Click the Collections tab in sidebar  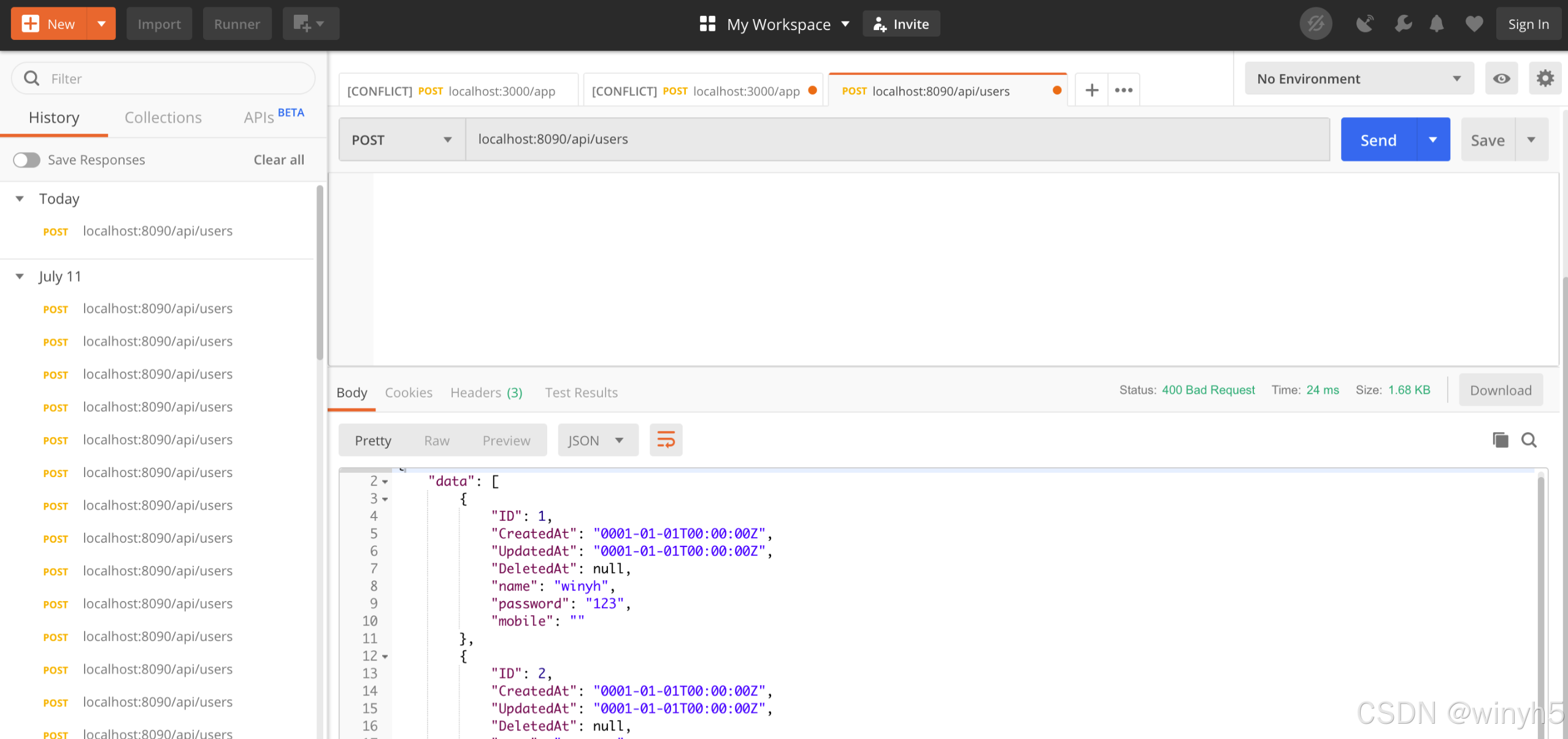click(162, 117)
